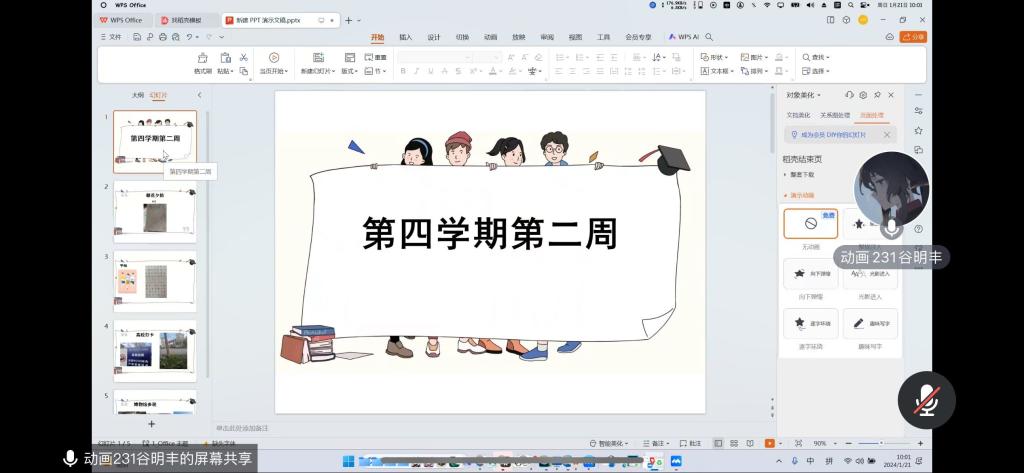1024x473 pixels.
Task: Switch to the 大纲 outline tab
Action: 137,95
